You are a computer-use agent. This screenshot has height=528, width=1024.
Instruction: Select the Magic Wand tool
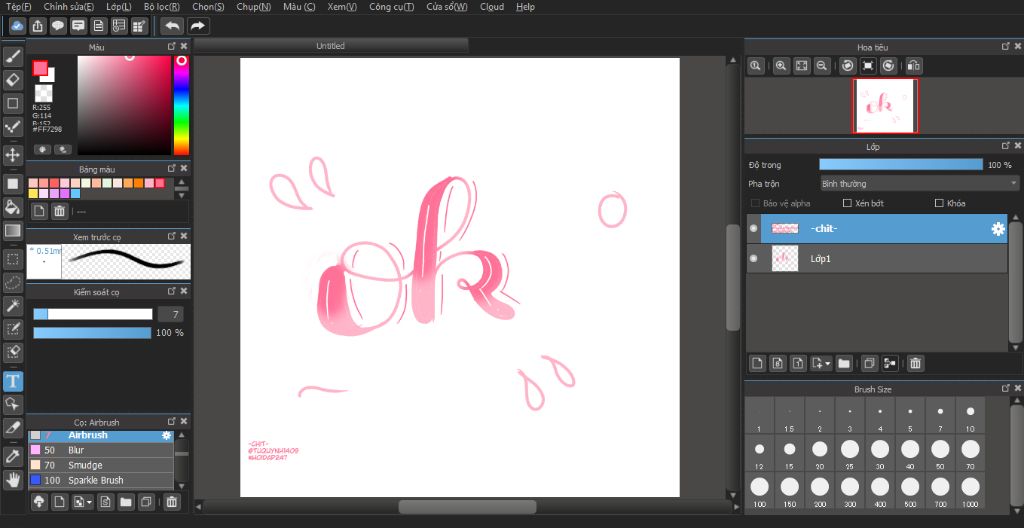tap(12, 305)
